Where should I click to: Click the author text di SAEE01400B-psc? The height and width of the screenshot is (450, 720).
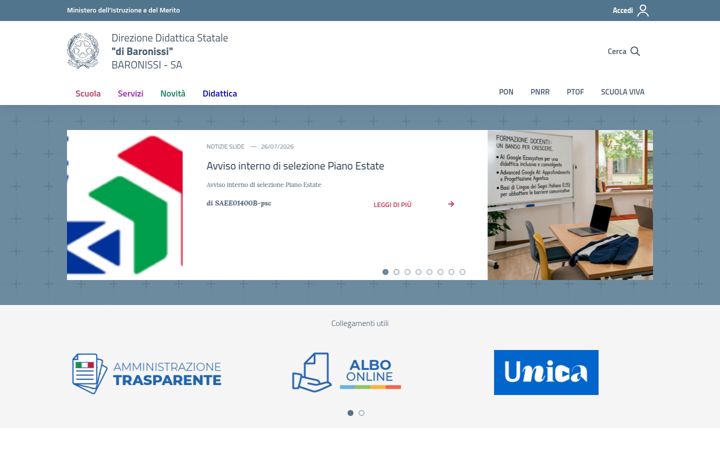239,203
